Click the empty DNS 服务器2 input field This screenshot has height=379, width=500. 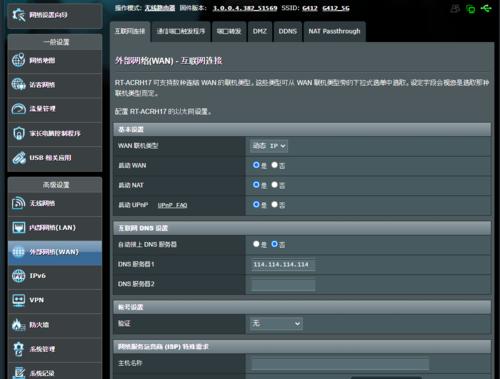click(283, 285)
